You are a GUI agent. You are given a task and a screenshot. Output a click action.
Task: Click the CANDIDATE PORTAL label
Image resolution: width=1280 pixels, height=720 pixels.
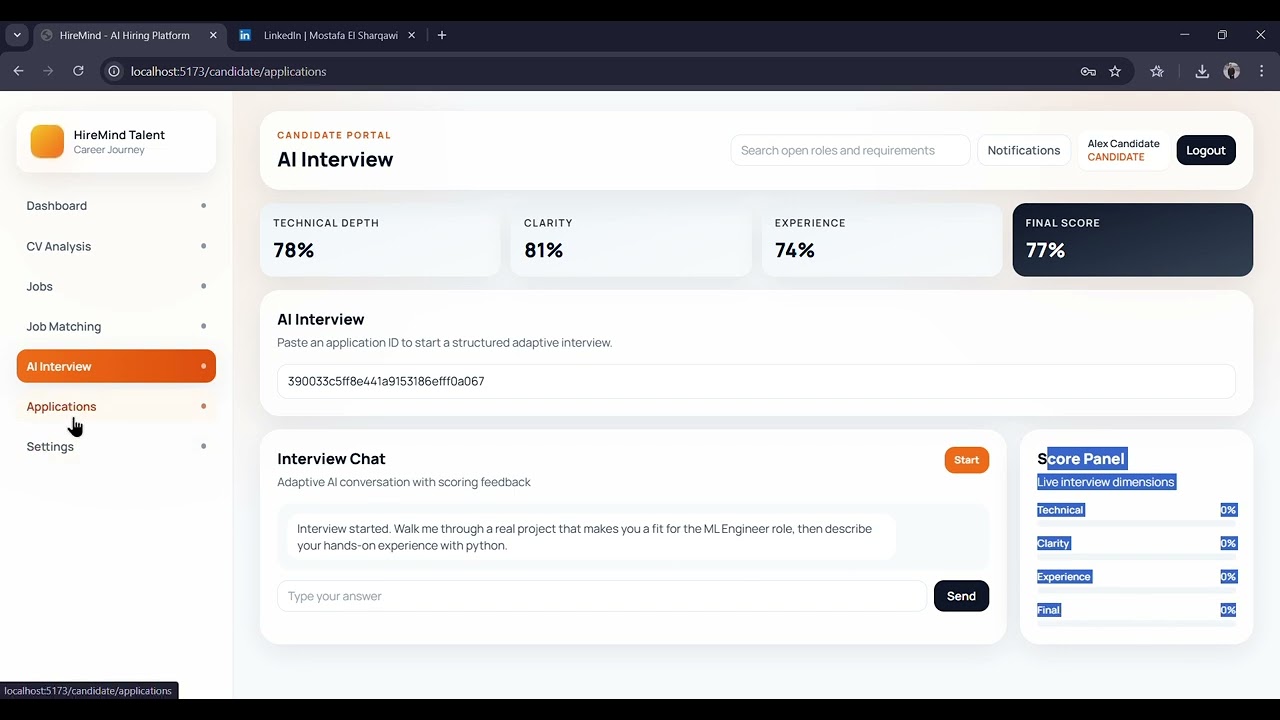coord(334,135)
